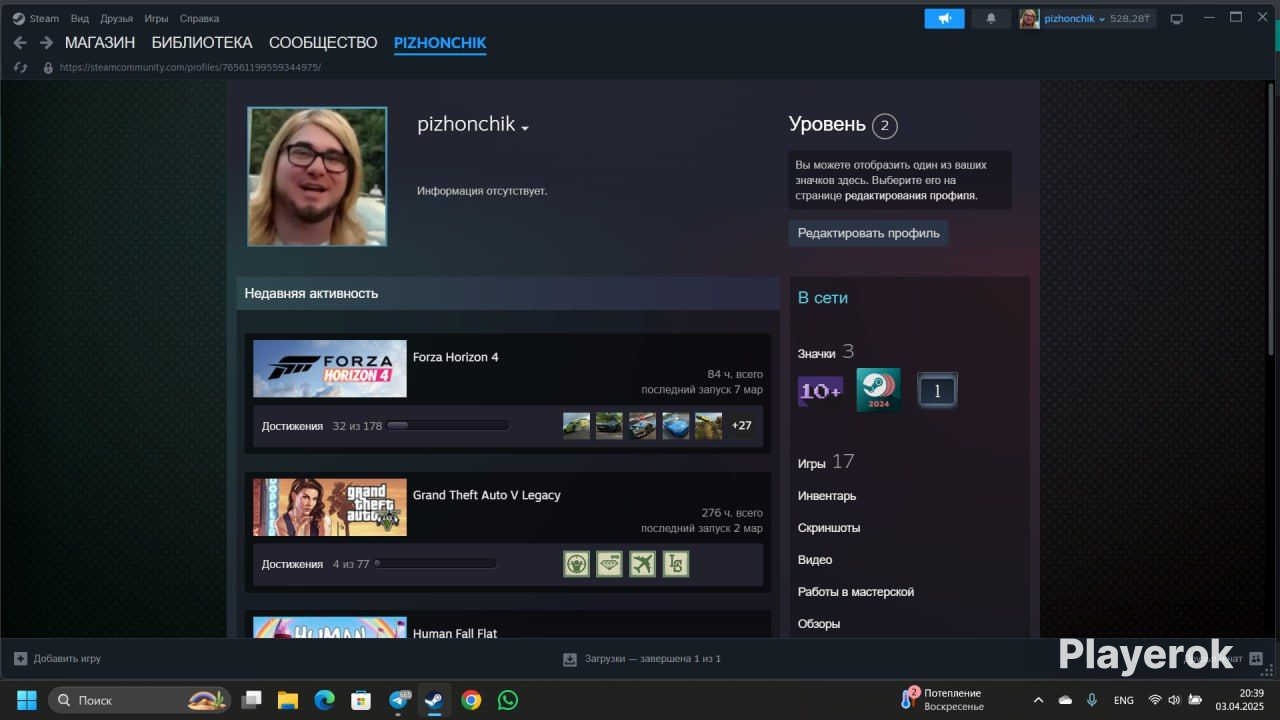Open Forza Horizon 4 game banner
The image size is (1280, 720).
pyautogui.click(x=330, y=369)
